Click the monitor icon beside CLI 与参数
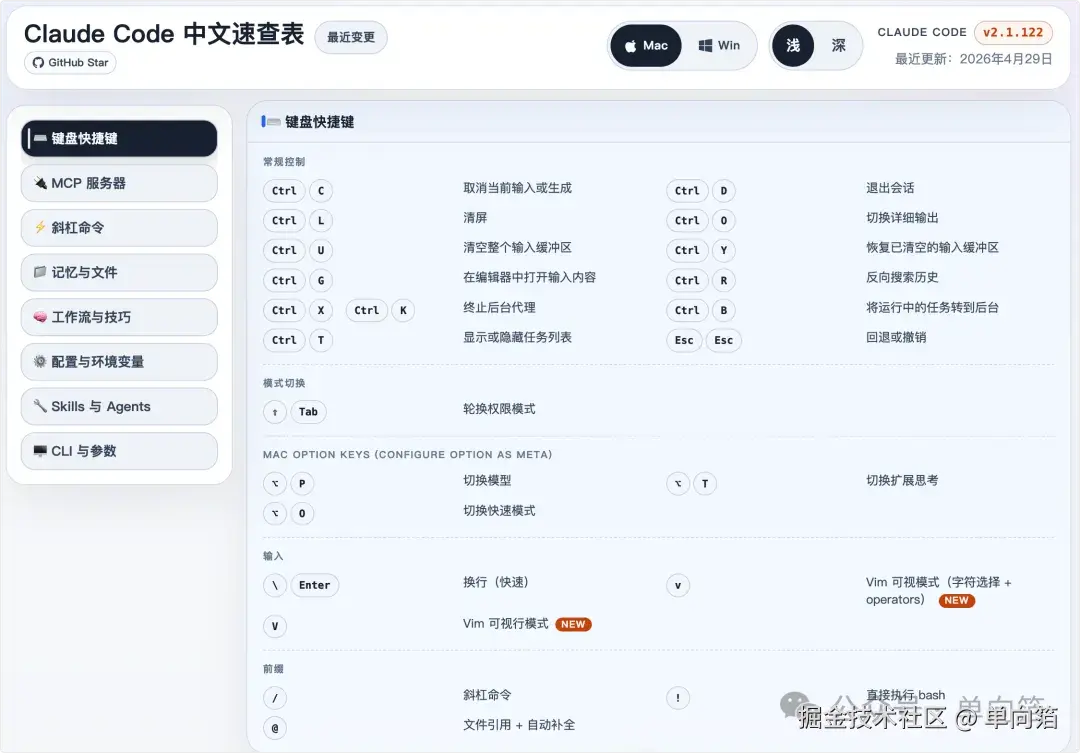Viewport: 1080px width, 753px height. pyautogui.click(x=41, y=451)
